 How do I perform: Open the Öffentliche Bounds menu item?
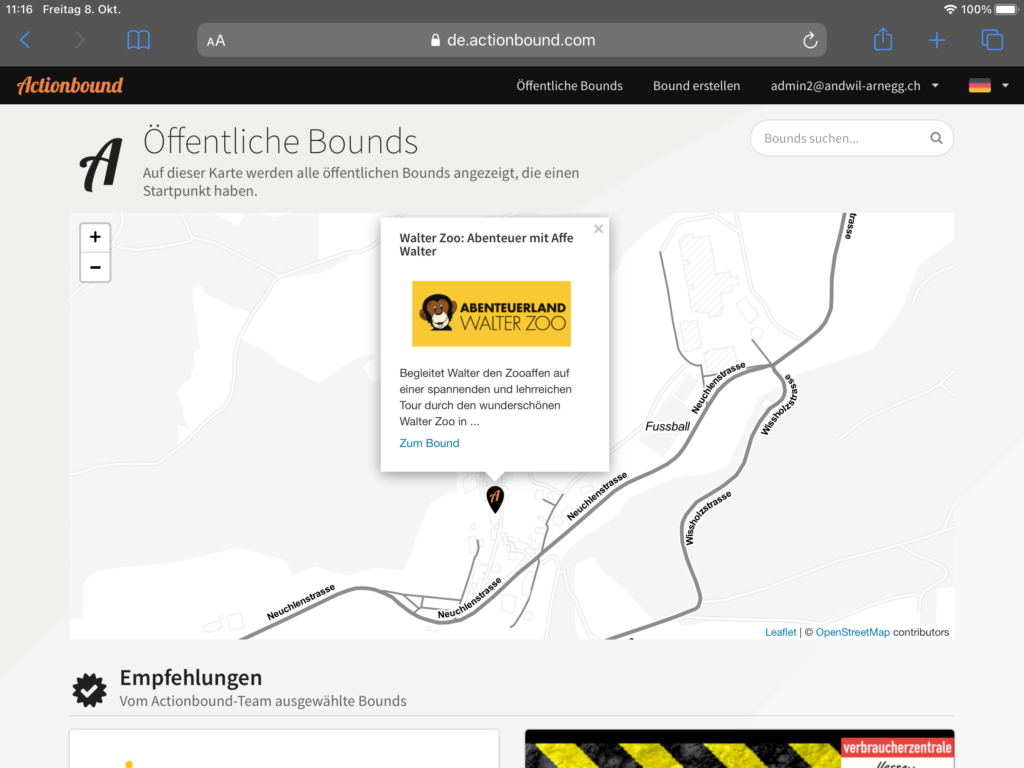click(569, 86)
